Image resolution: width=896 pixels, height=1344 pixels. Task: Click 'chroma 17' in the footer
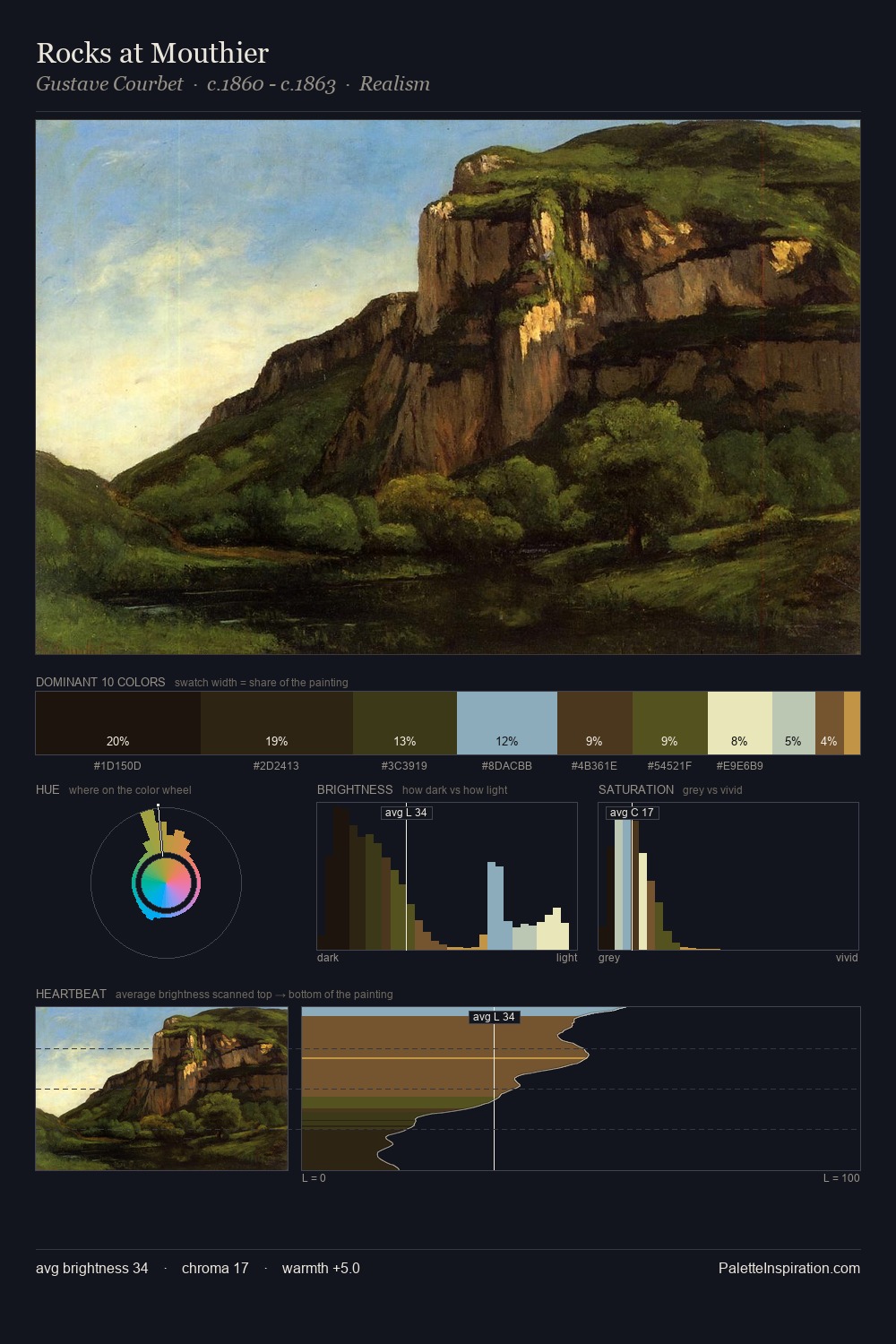pos(215,1268)
